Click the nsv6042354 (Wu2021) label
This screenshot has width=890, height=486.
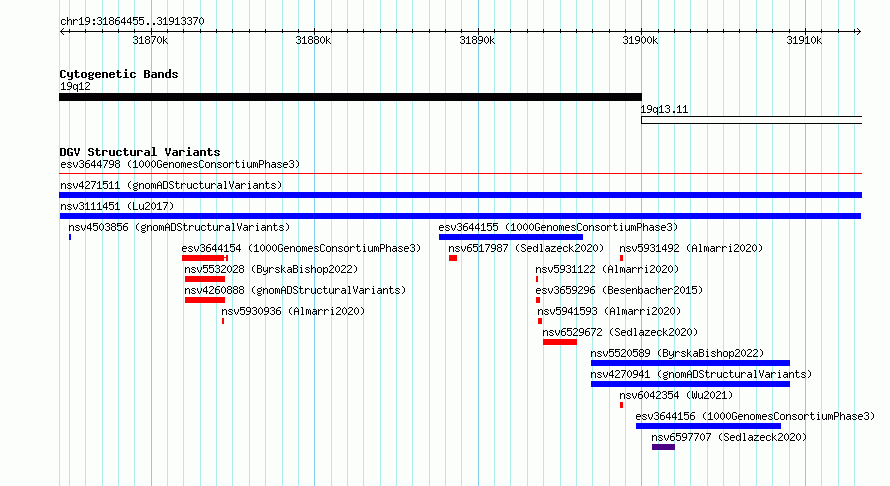coord(676,395)
